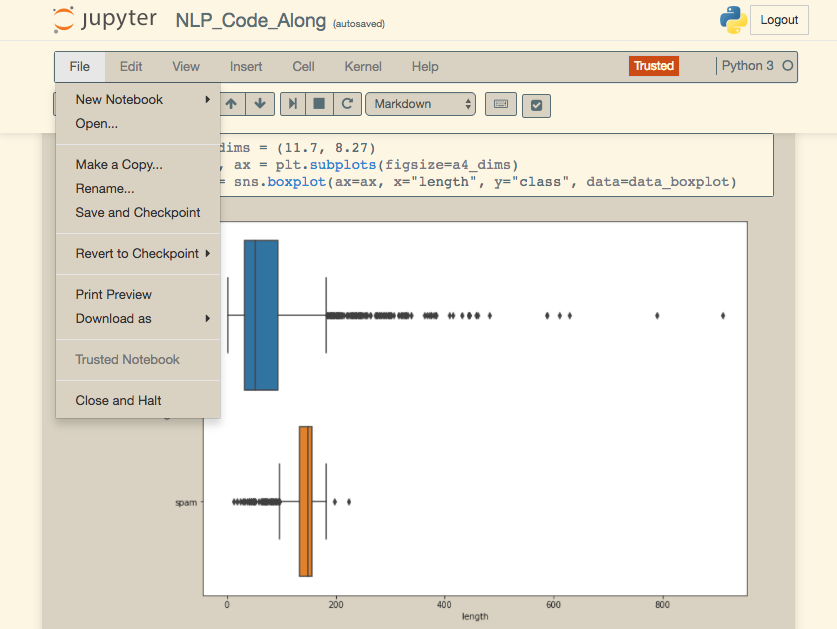Move the selected cell up
This screenshot has height=629, width=837.
[x=231, y=104]
